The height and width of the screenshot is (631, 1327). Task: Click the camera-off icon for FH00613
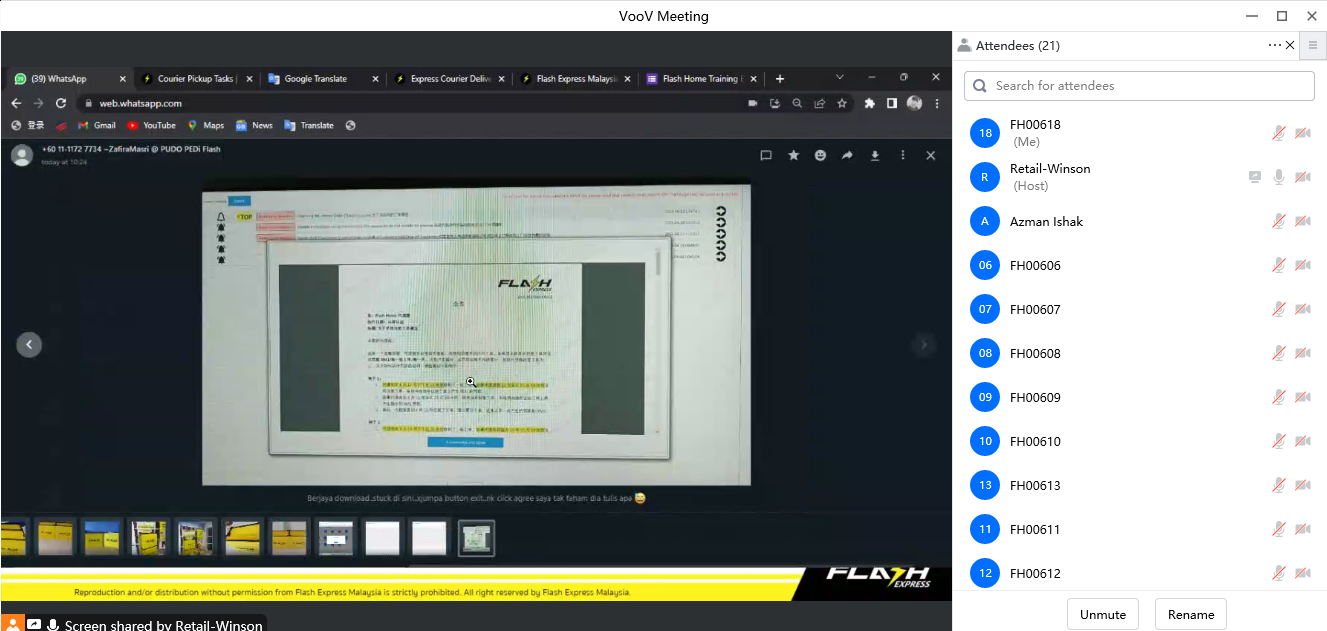click(1303, 485)
